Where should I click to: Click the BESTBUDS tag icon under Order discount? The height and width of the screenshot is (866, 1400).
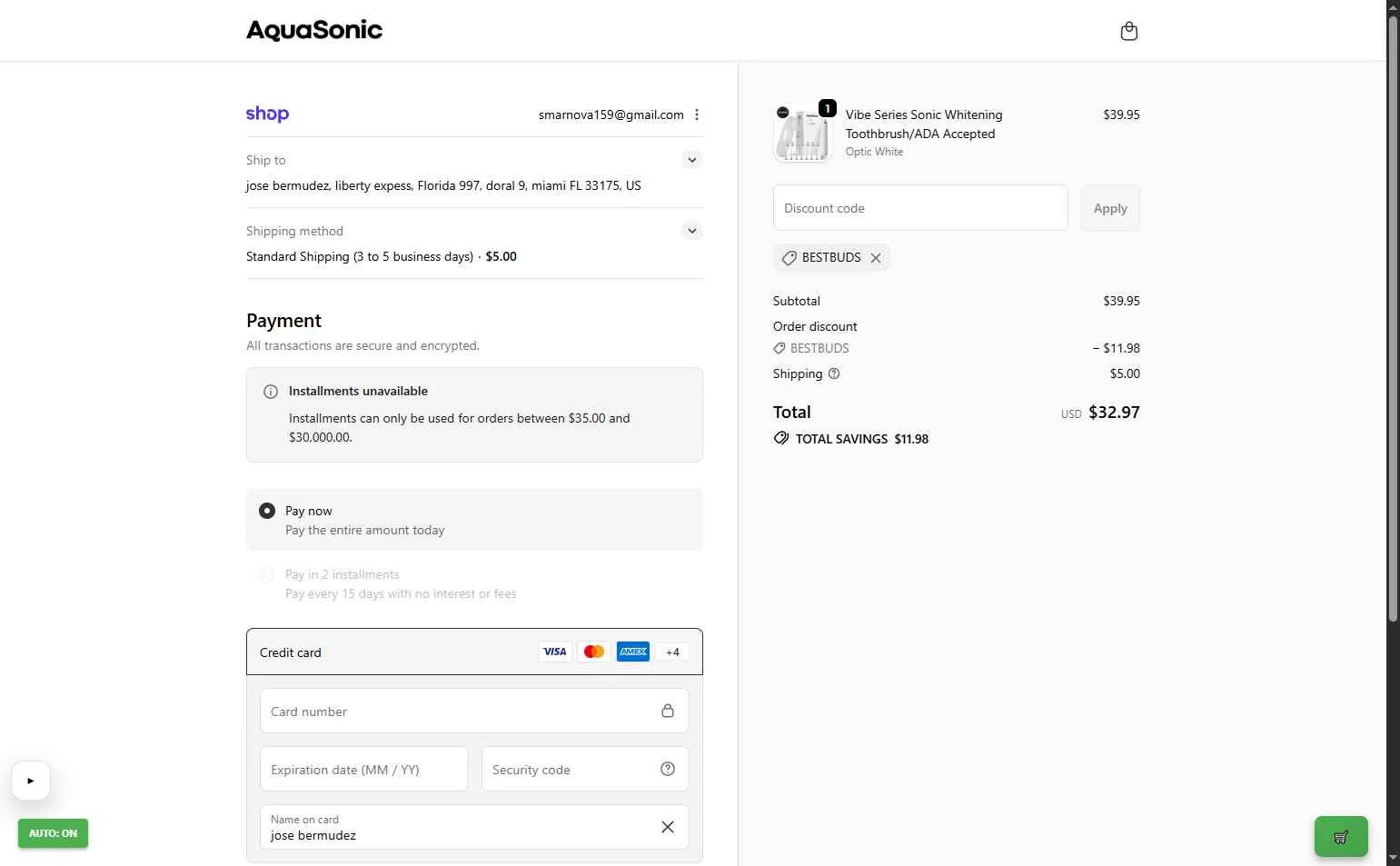pos(779,348)
